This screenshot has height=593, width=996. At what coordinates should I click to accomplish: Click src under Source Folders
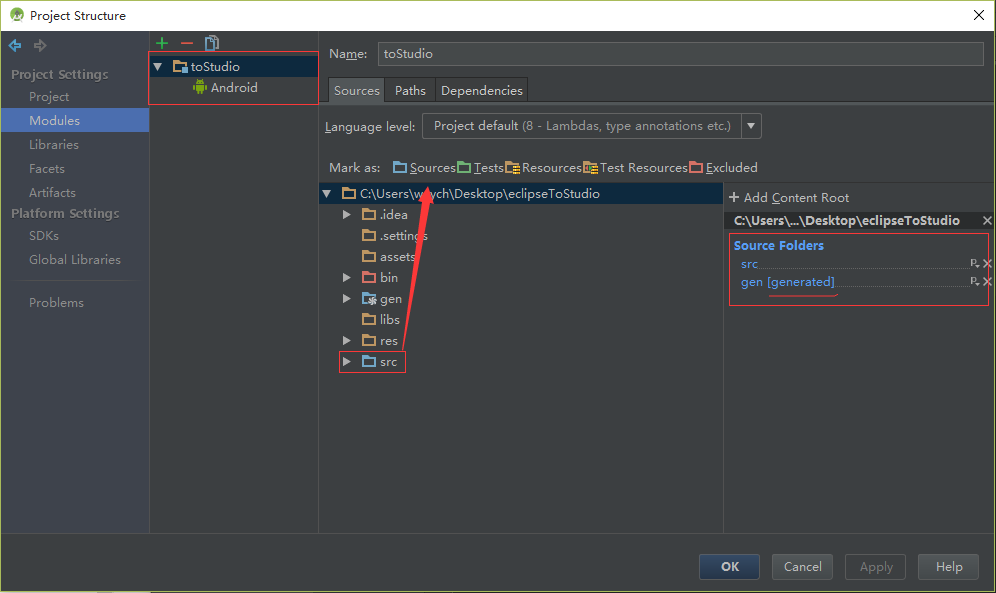tap(749, 263)
